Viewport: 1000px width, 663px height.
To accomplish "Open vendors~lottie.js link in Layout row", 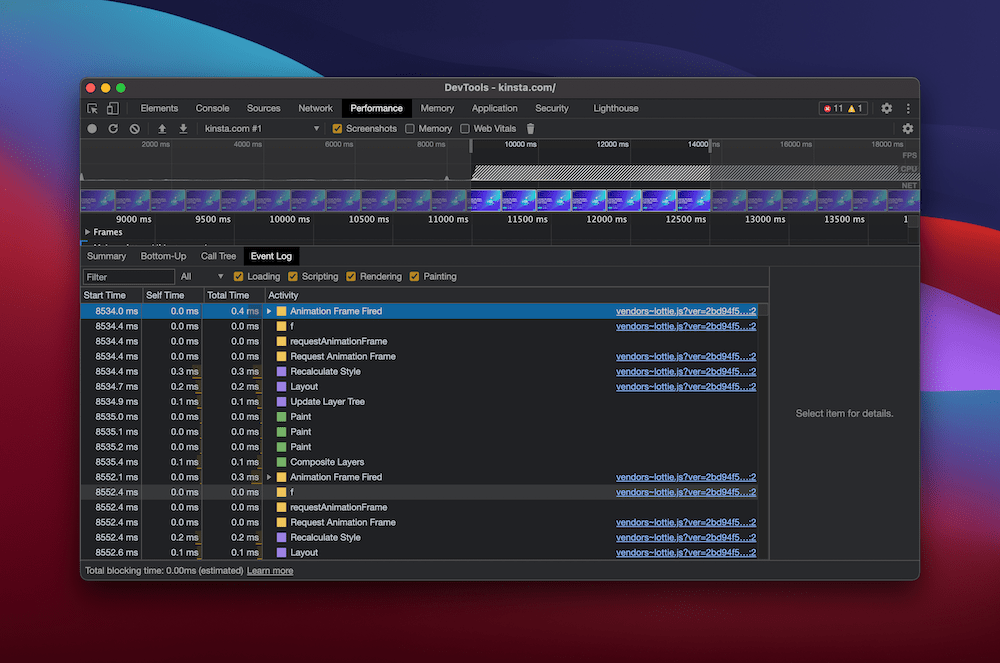I will point(685,387).
